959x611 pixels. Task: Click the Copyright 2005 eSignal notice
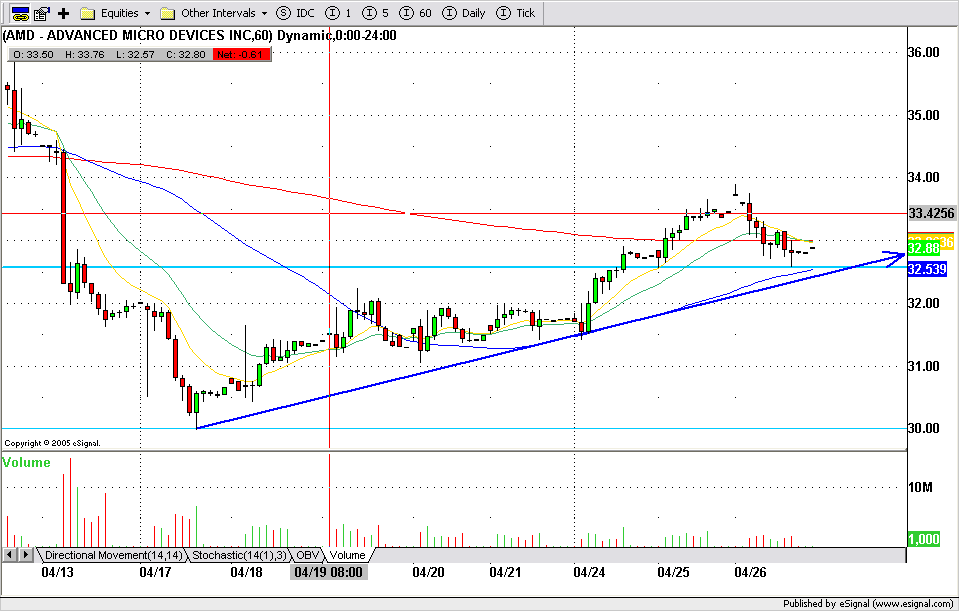pyautogui.click(x=53, y=443)
